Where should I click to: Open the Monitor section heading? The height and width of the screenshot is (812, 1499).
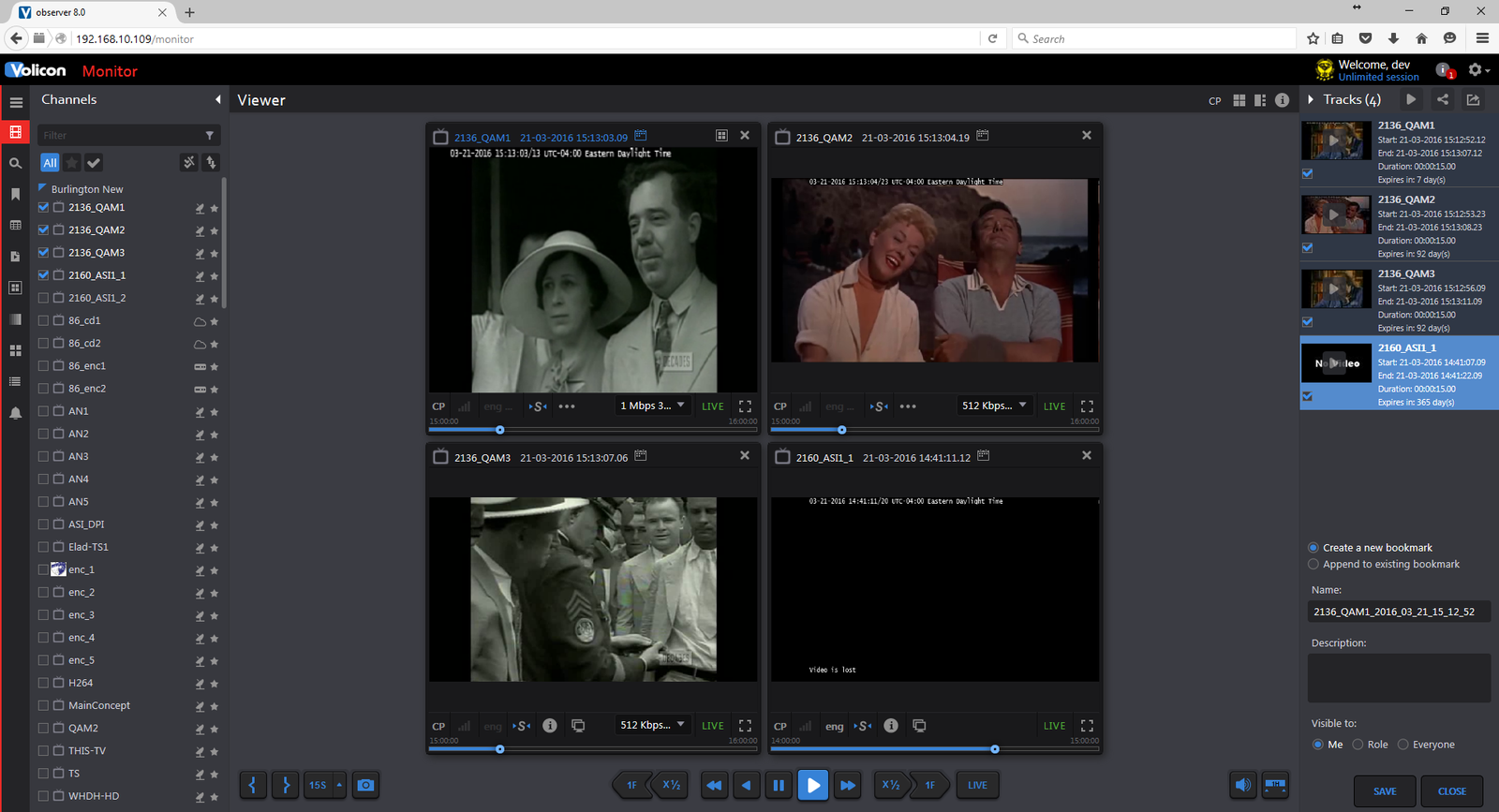pos(110,71)
